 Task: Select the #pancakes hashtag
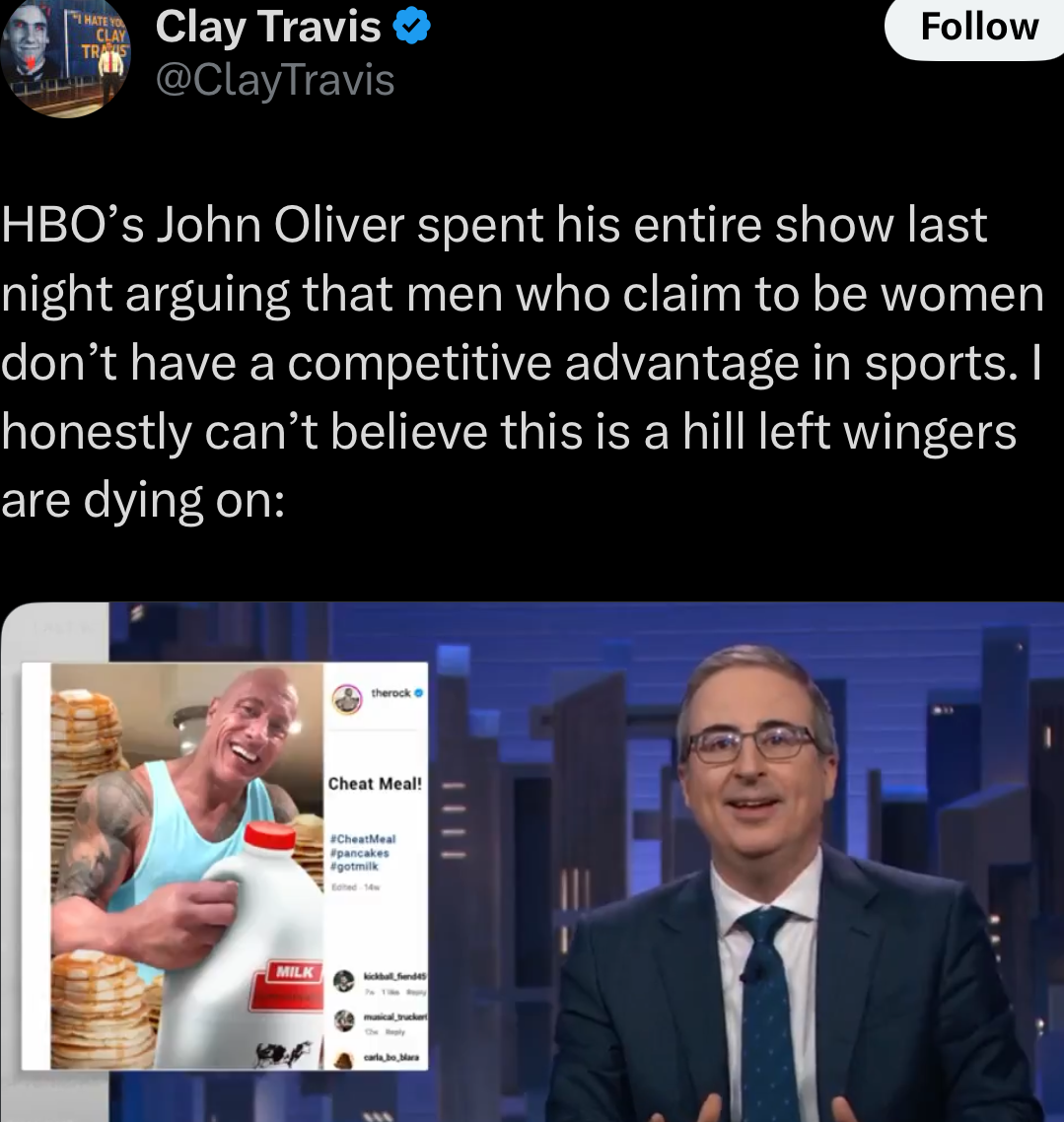[x=359, y=852]
